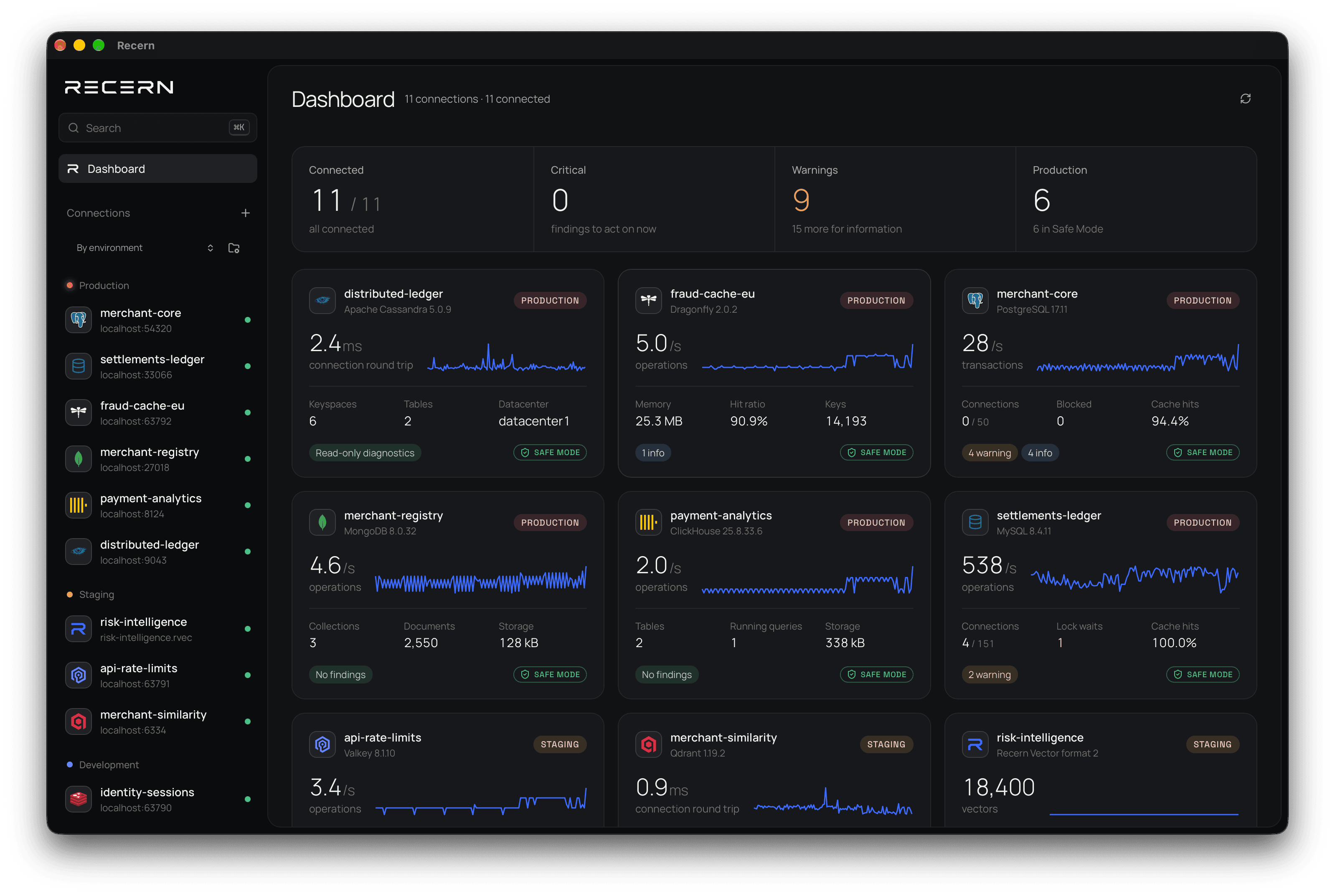This screenshot has width=1335, height=896.
Task: Click the Qdrant icon for merchant-similarity in sidebar
Action: tap(79, 722)
